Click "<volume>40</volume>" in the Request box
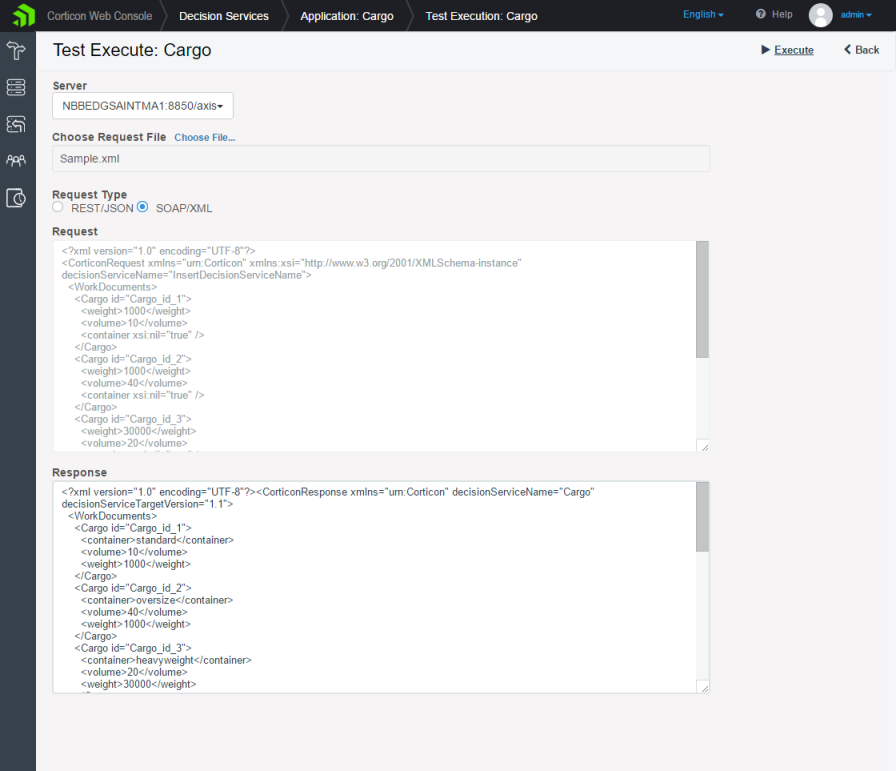 [x=134, y=383]
